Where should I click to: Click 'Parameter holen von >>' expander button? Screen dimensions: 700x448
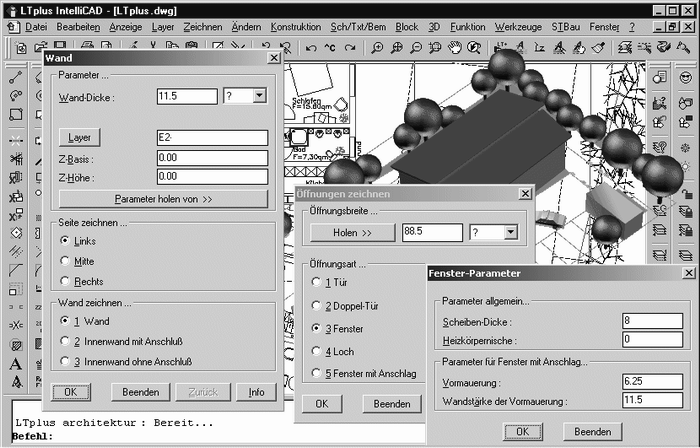(163, 199)
